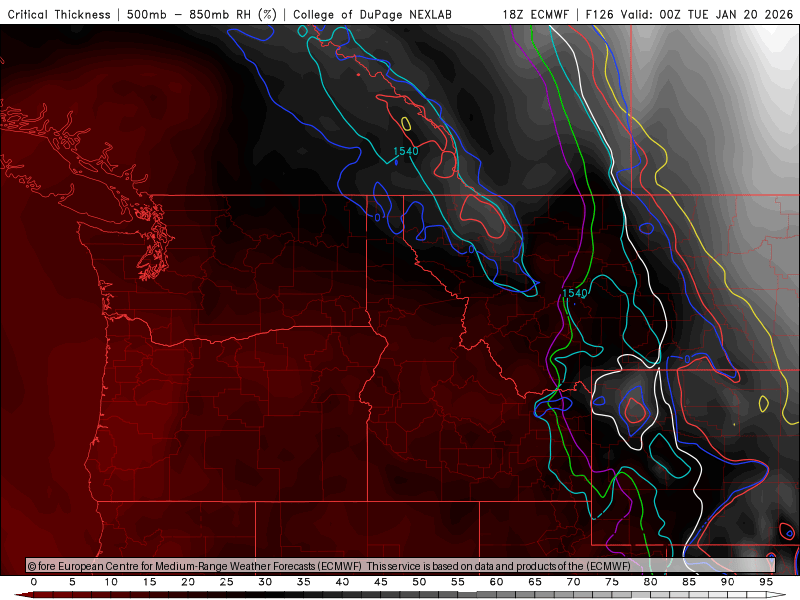The height and width of the screenshot is (600, 800).
Task: Select color scale value 80
Action: (650, 582)
